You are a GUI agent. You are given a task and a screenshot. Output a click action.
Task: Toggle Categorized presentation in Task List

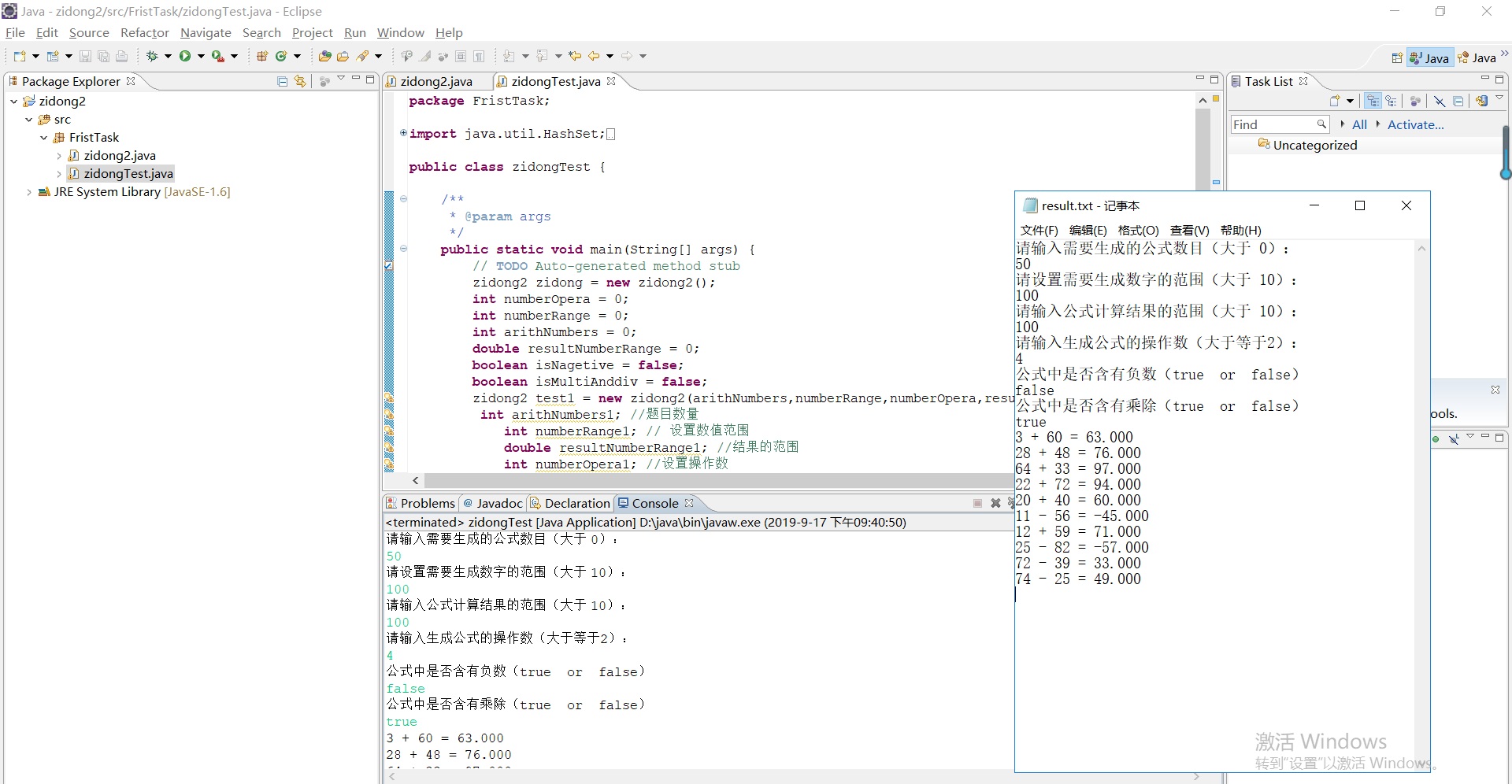[1373, 101]
